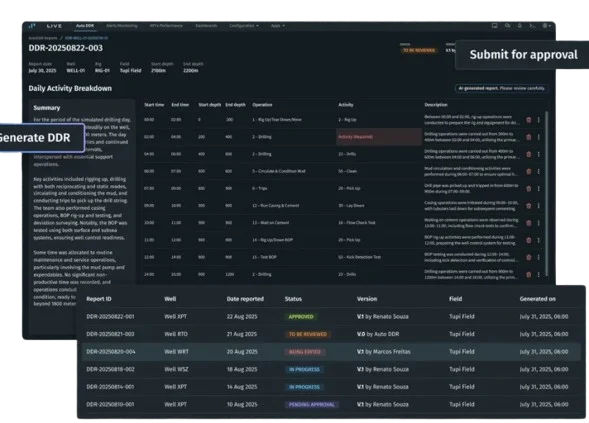This screenshot has height=423, width=589.
Task: Delete the 14:00 Drilling activity row
Action: [529, 275]
